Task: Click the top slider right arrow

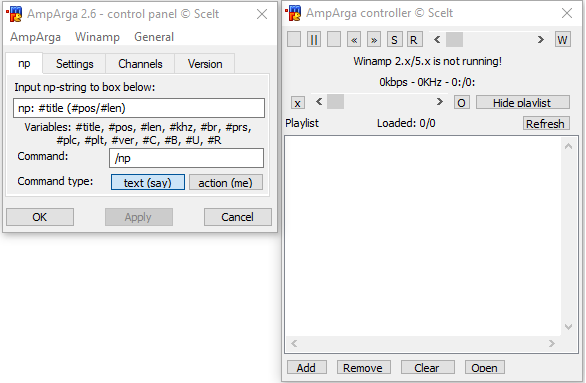Action: 540,40
